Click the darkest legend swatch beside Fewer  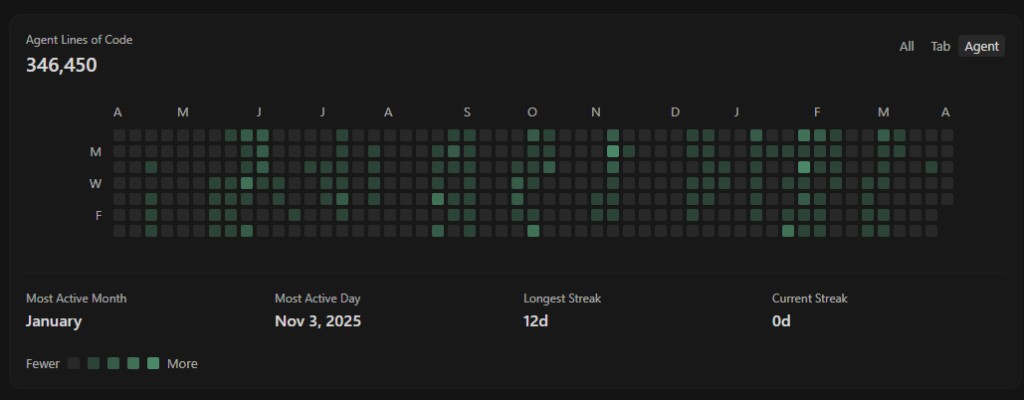[74, 363]
